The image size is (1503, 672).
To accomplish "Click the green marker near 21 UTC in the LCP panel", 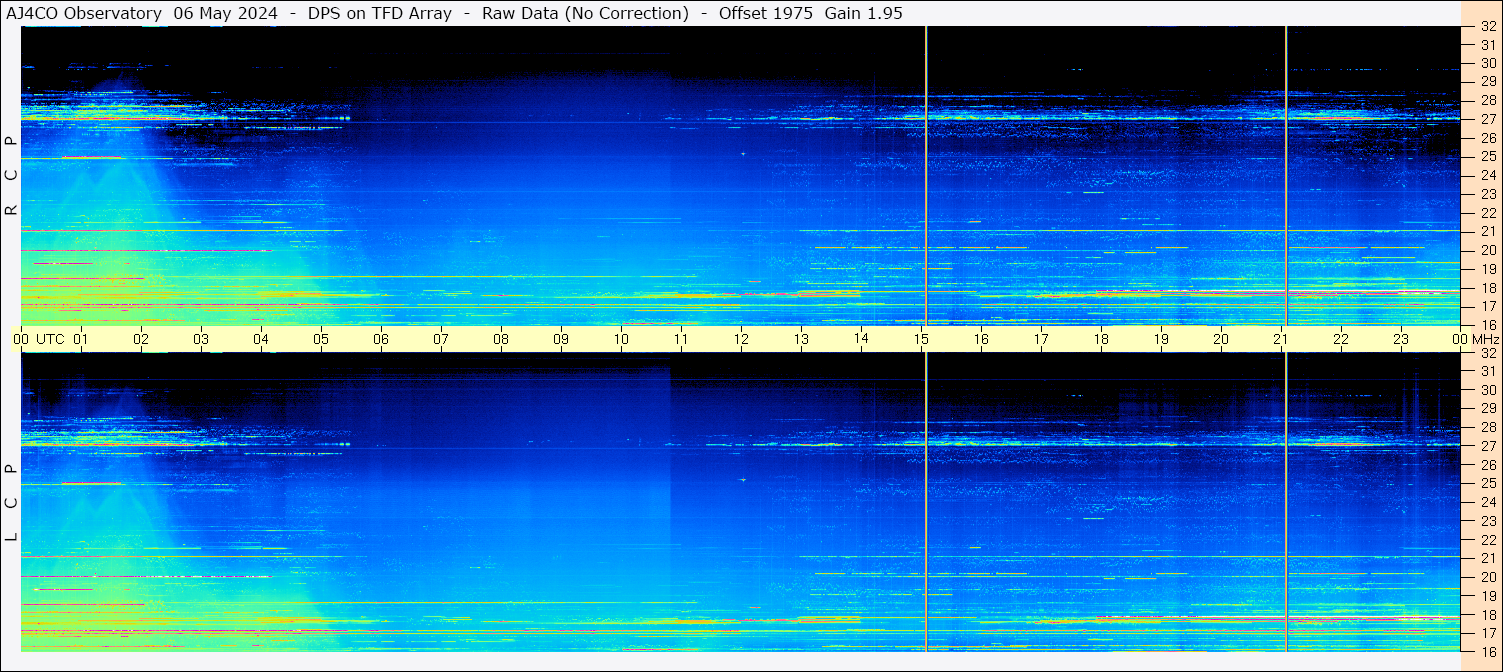I will (1286, 501).
